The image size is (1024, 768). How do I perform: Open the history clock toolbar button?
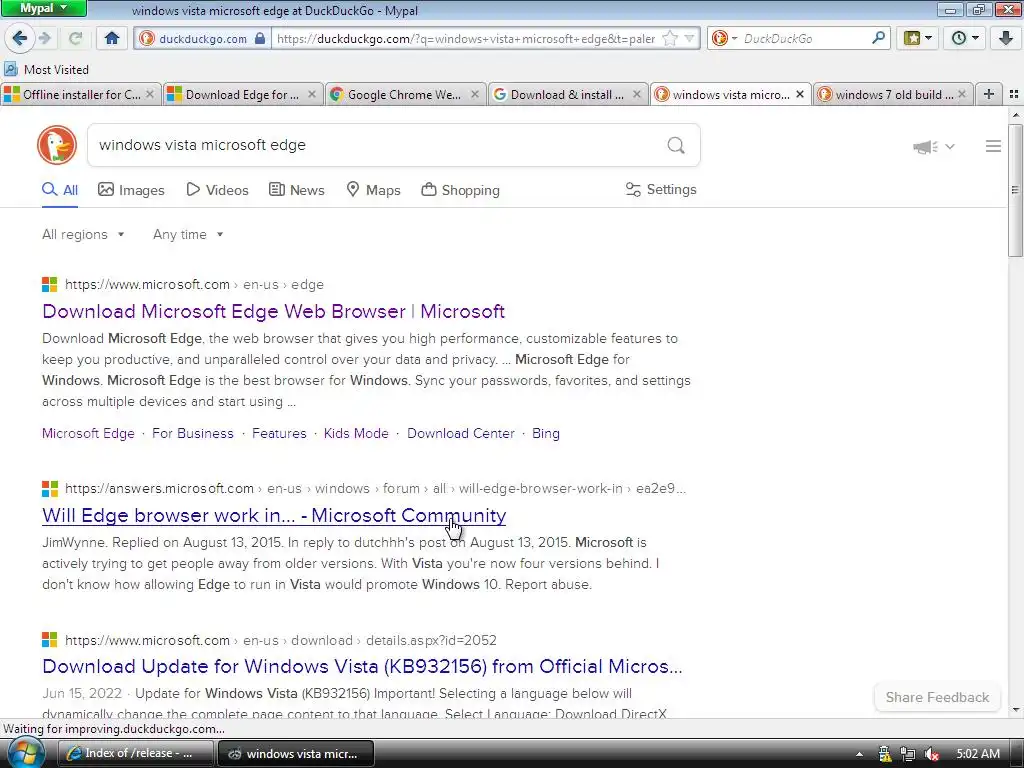pos(965,39)
